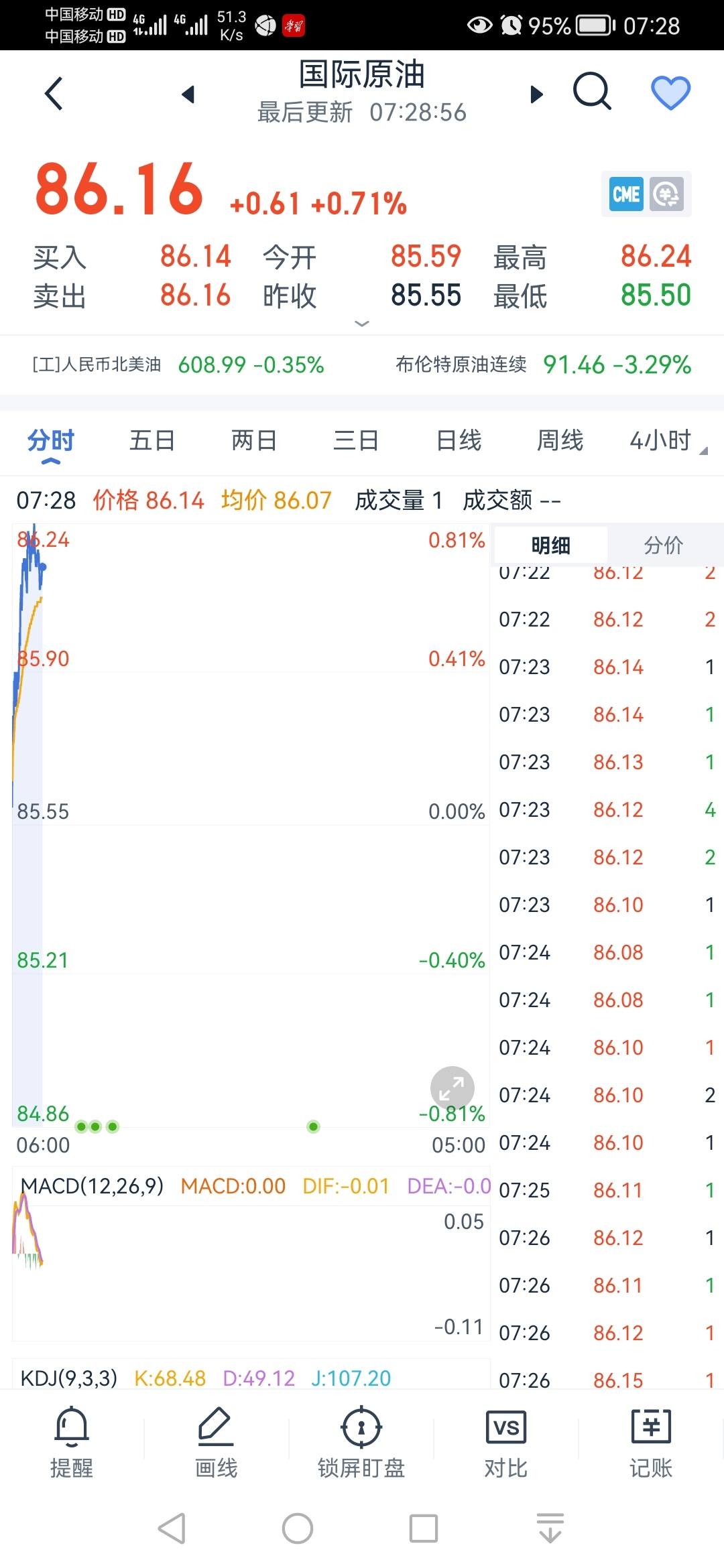Switch detail panel to 分价
This screenshot has width=724, height=1568.
click(663, 545)
